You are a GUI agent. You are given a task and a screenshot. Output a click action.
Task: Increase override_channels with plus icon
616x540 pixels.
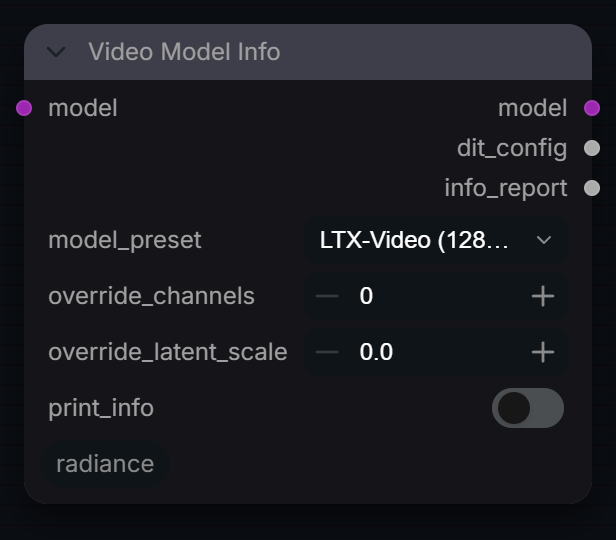tap(543, 296)
